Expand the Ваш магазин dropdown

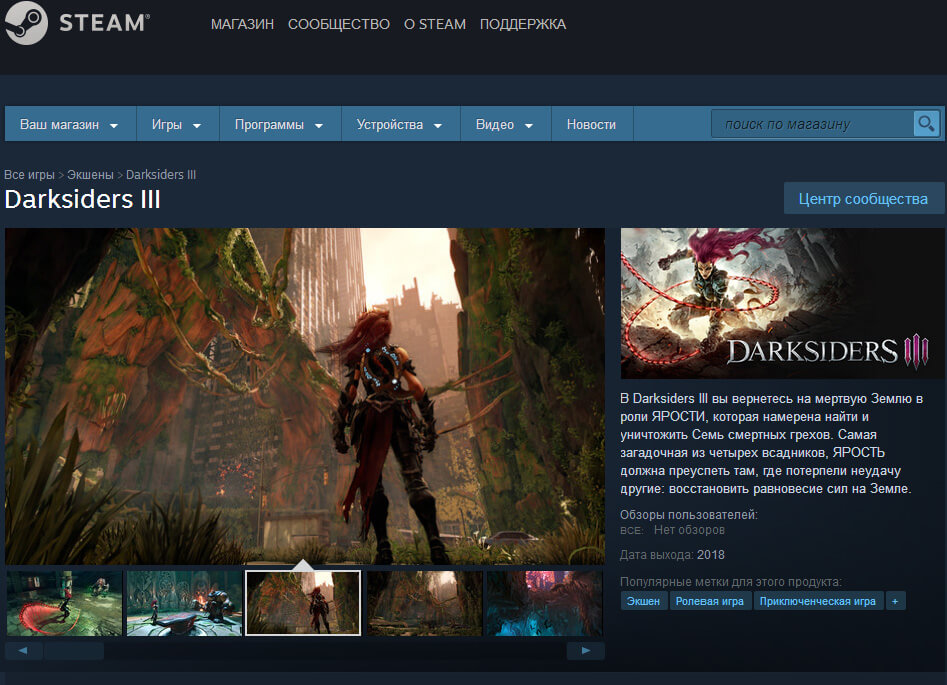pyautogui.click(x=70, y=124)
